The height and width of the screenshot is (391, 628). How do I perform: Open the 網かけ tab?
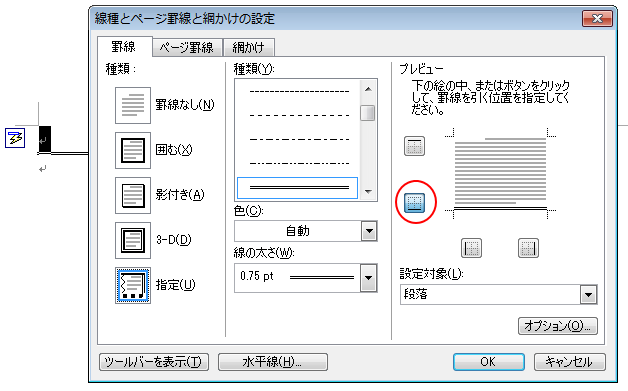[249, 48]
